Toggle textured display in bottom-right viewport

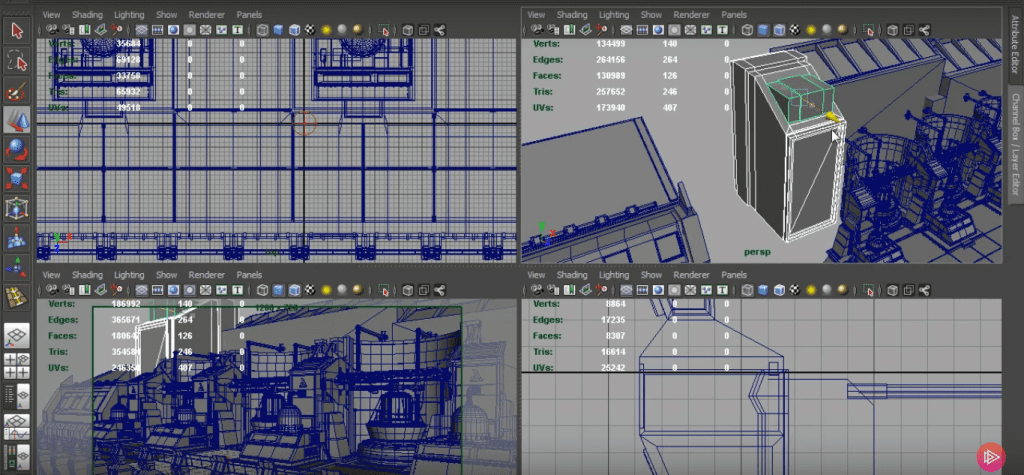[x=794, y=290]
